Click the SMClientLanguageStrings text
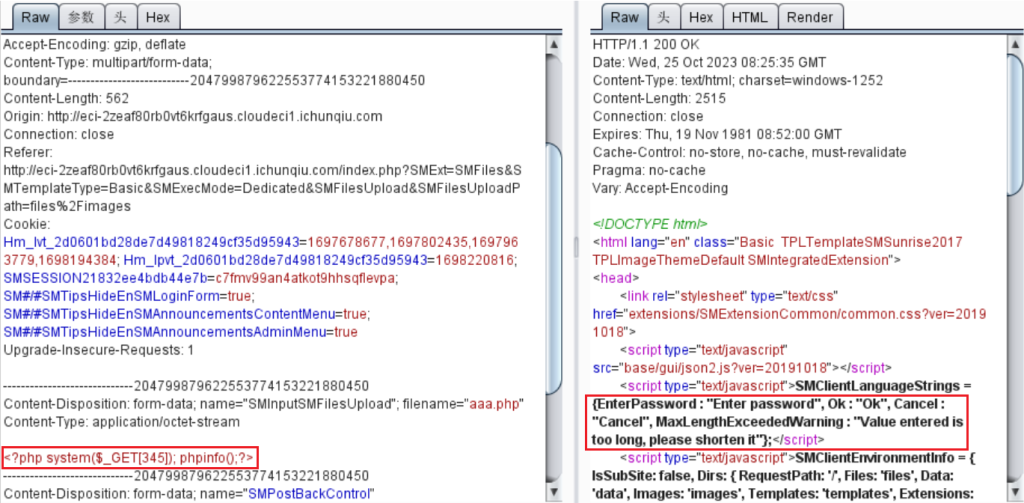This screenshot has width=1024, height=503. [x=879, y=385]
